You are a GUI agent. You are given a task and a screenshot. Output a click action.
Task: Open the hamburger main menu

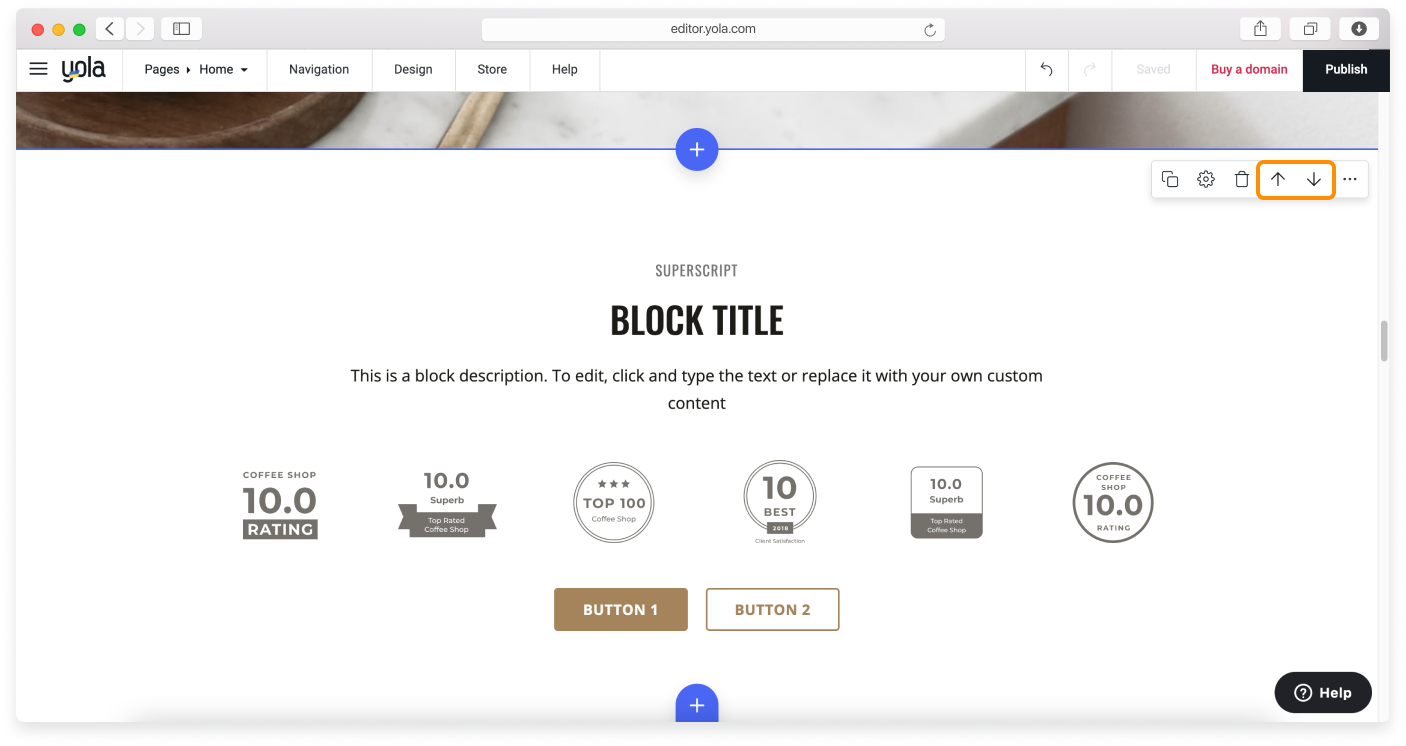(38, 69)
